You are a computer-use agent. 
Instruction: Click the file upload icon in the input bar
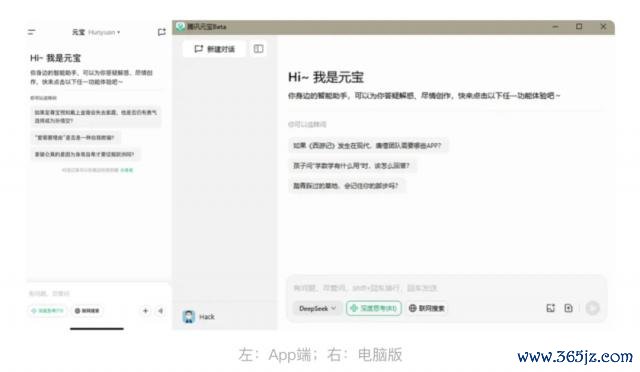pyautogui.click(x=569, y=308)
